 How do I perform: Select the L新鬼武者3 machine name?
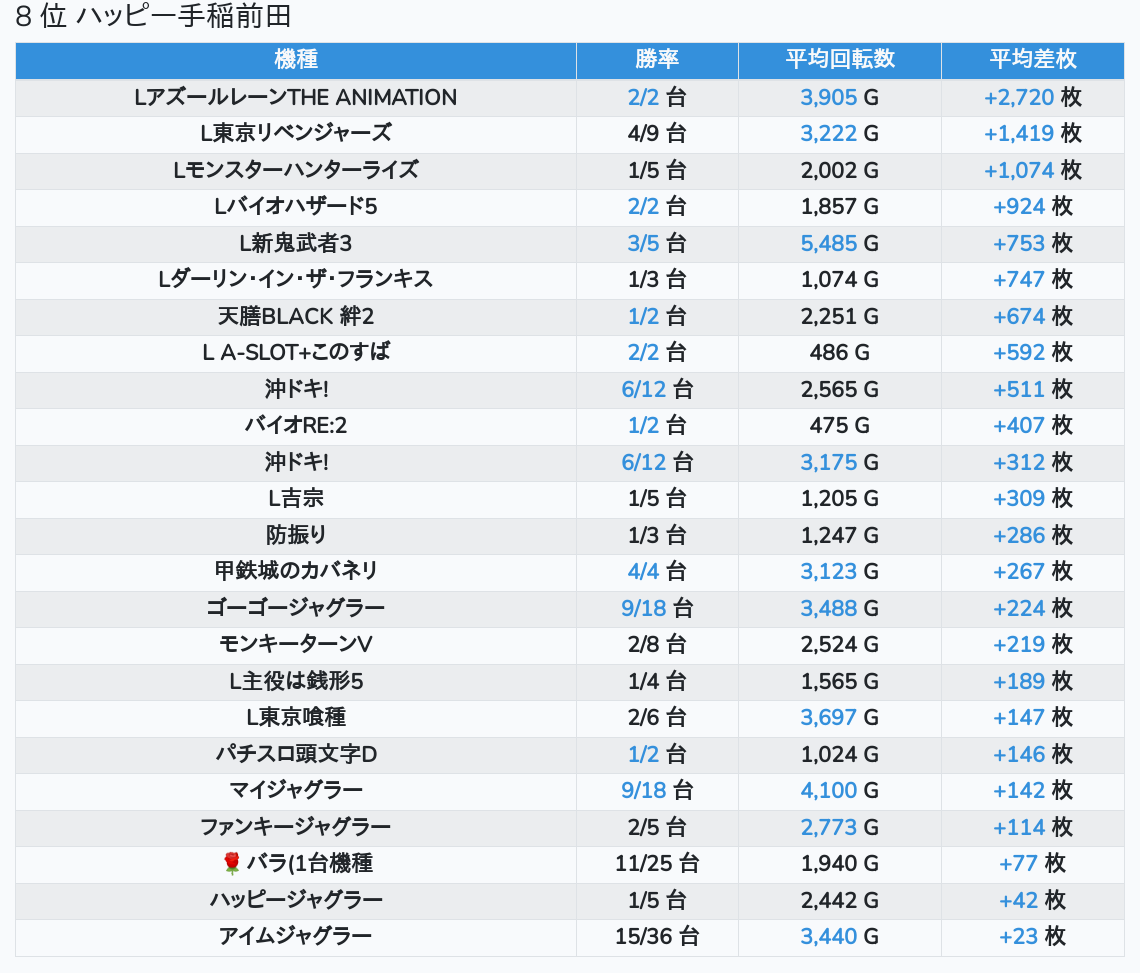[296, 243]
